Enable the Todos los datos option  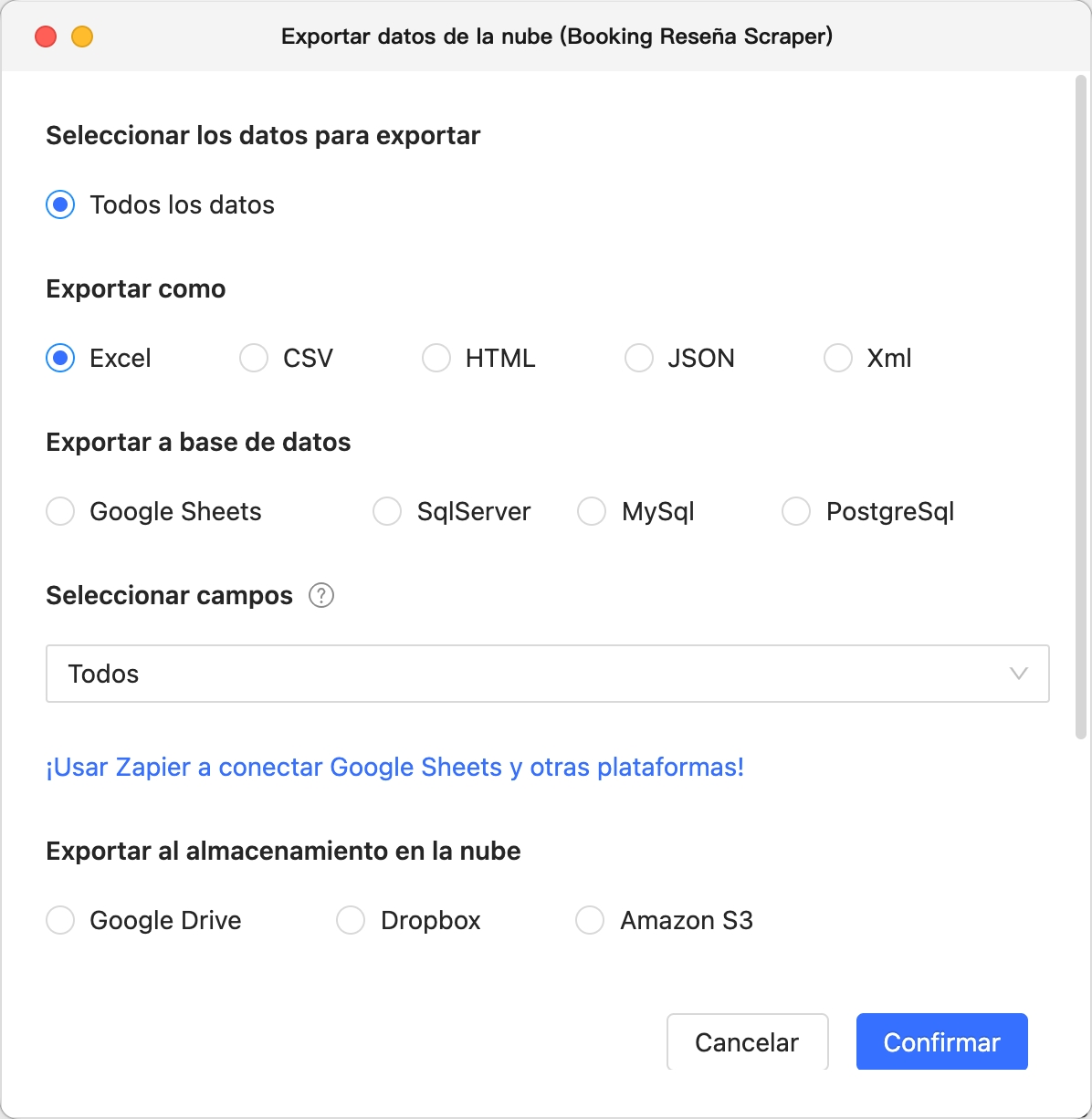pyautogui.click(x=59, y=204)
